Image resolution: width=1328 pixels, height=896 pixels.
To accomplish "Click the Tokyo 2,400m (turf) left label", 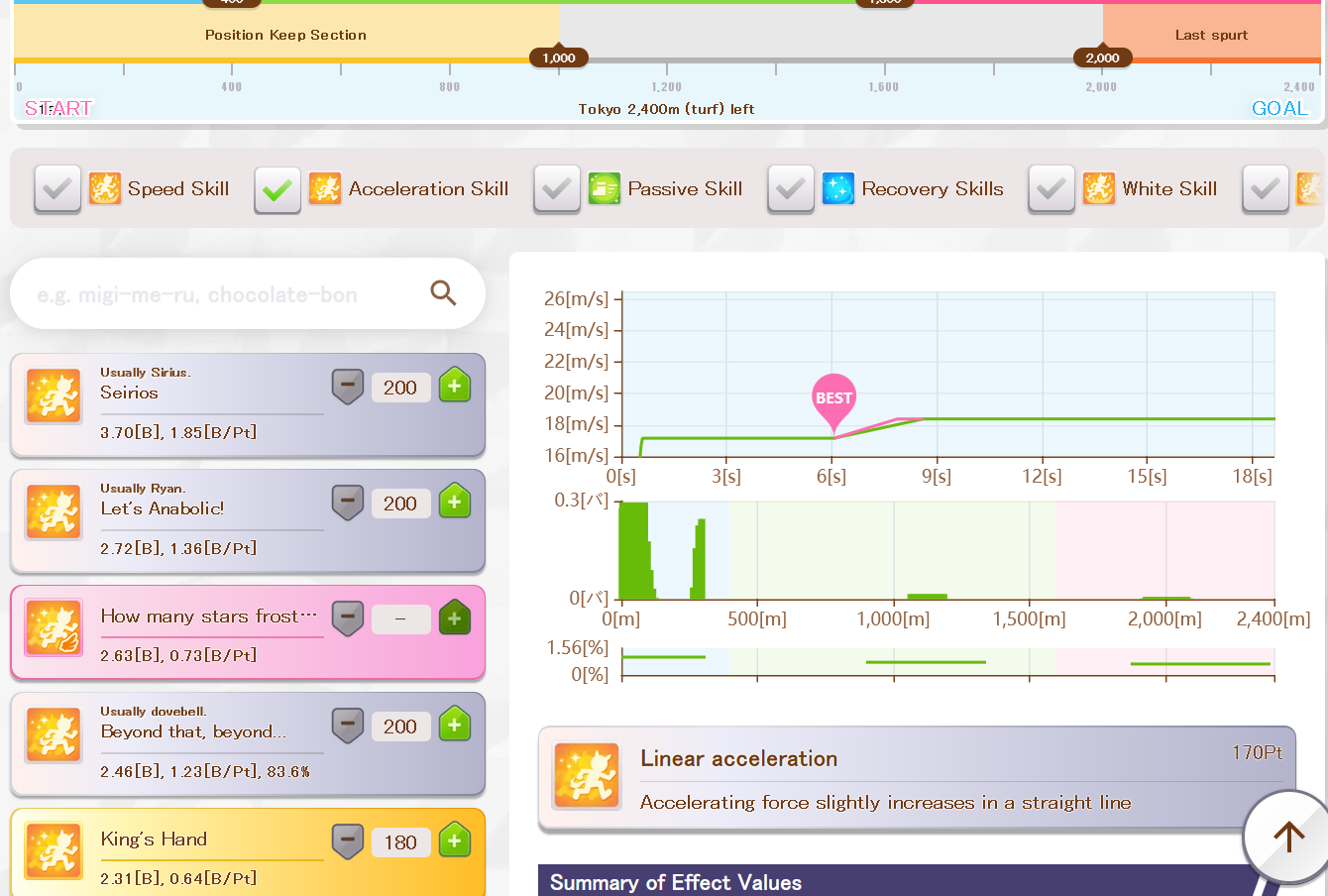I will (x=667, y=109).
